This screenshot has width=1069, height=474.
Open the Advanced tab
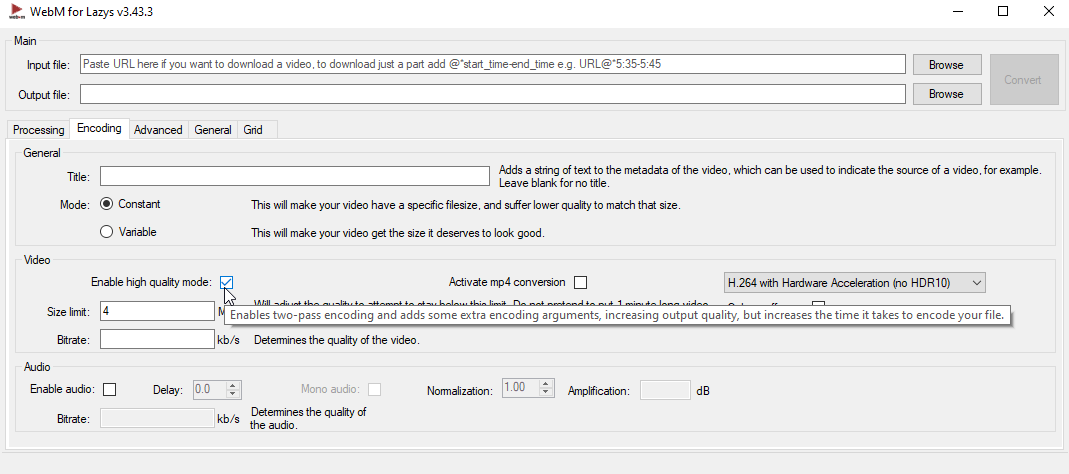158,130
